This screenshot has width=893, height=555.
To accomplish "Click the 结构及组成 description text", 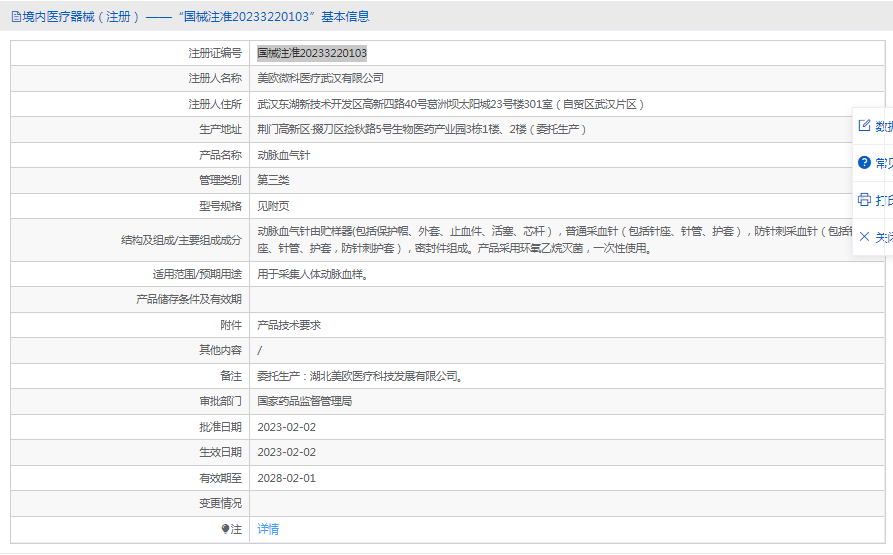I will click(x=554, y=240).
